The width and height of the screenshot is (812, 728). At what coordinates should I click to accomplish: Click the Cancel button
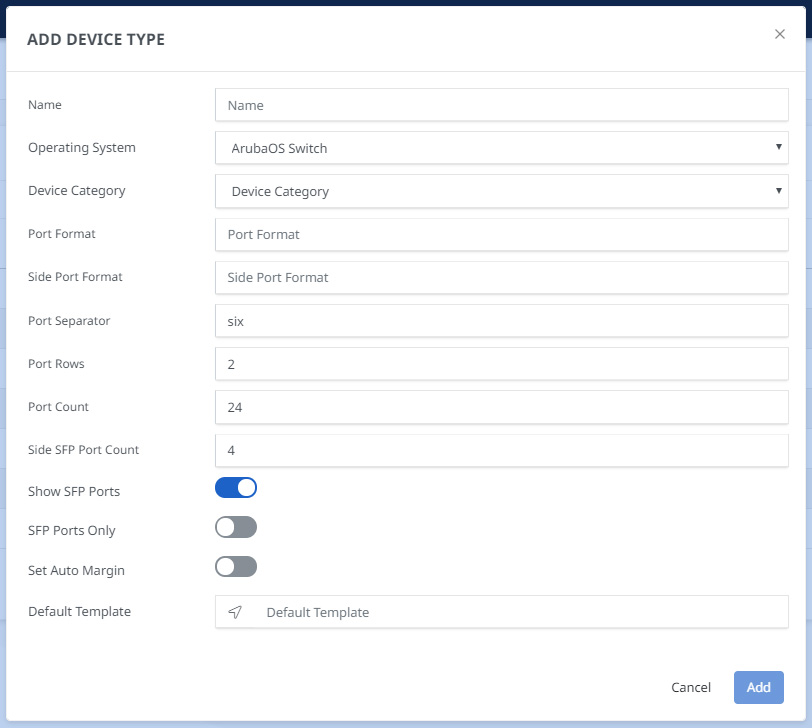691,687
